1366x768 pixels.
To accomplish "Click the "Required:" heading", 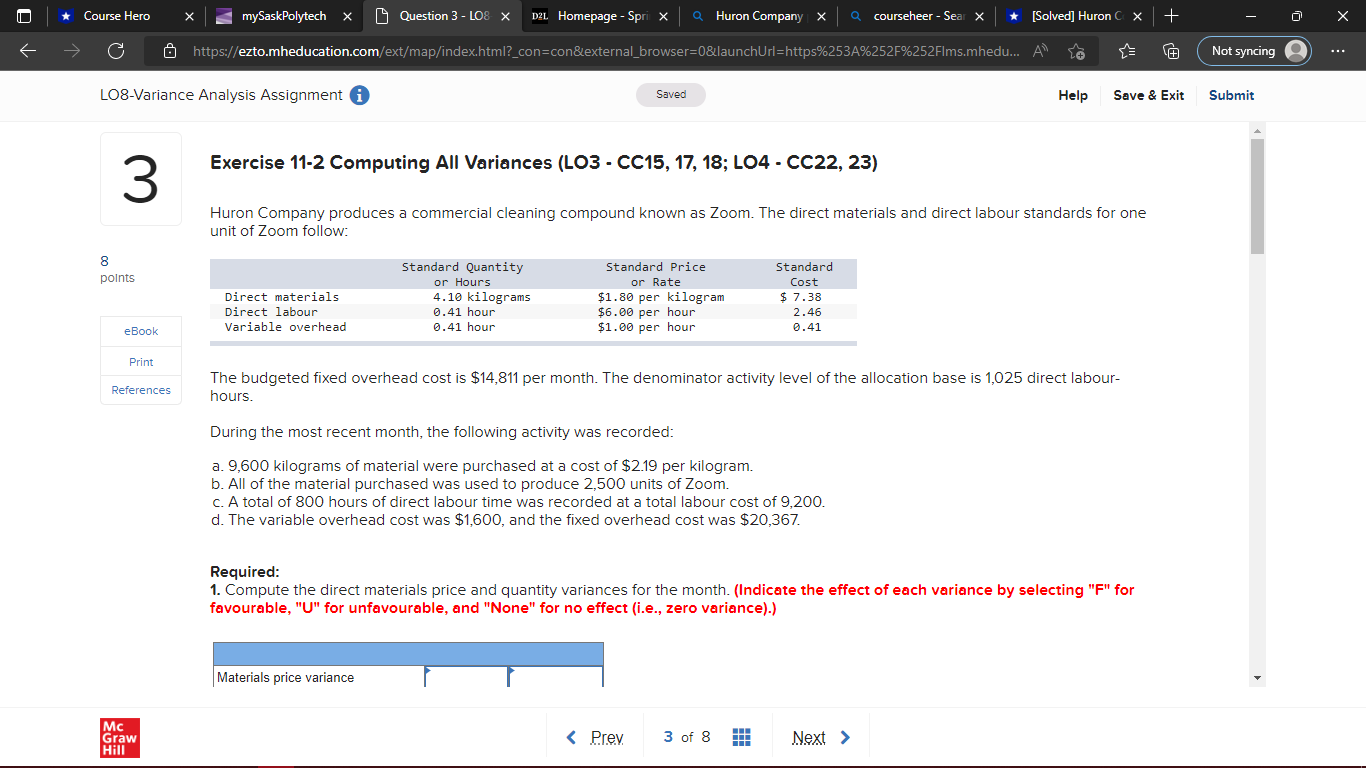I will pyautogui.click(x=245, y=572).
